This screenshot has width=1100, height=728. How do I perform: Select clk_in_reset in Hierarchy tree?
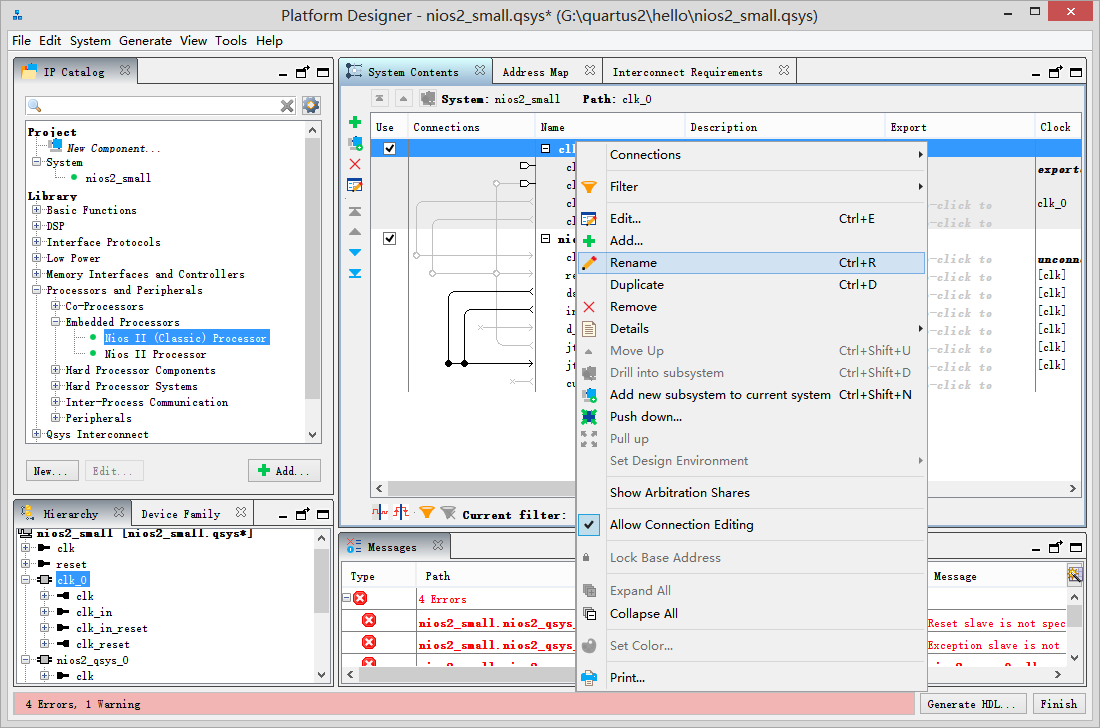112,628
